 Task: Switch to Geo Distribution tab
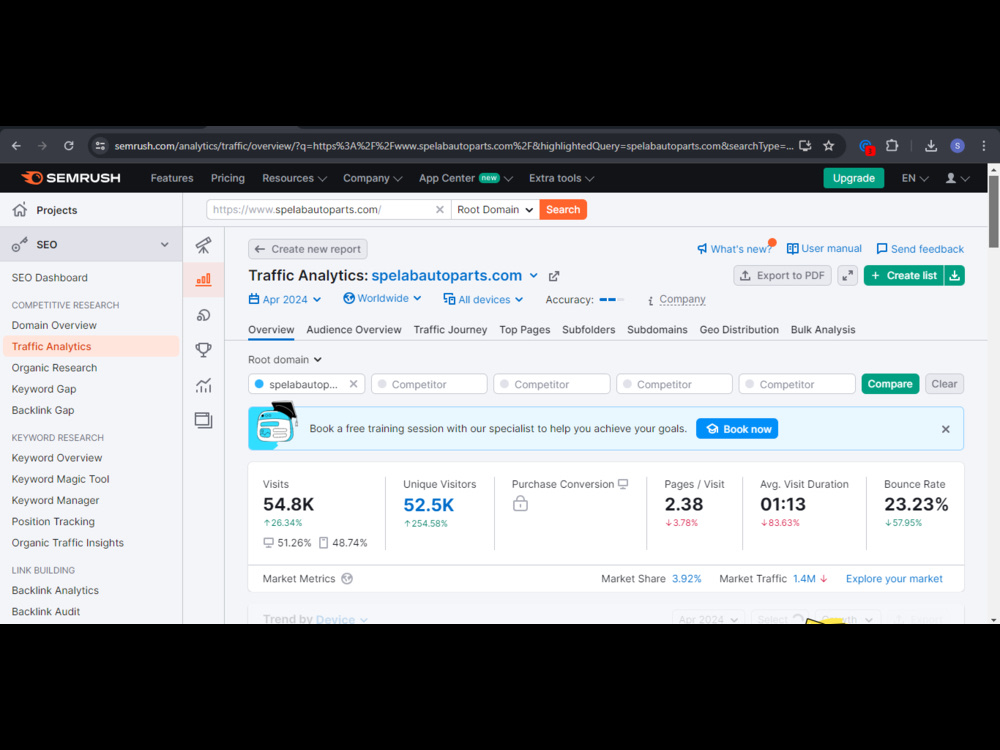[739, 330]
